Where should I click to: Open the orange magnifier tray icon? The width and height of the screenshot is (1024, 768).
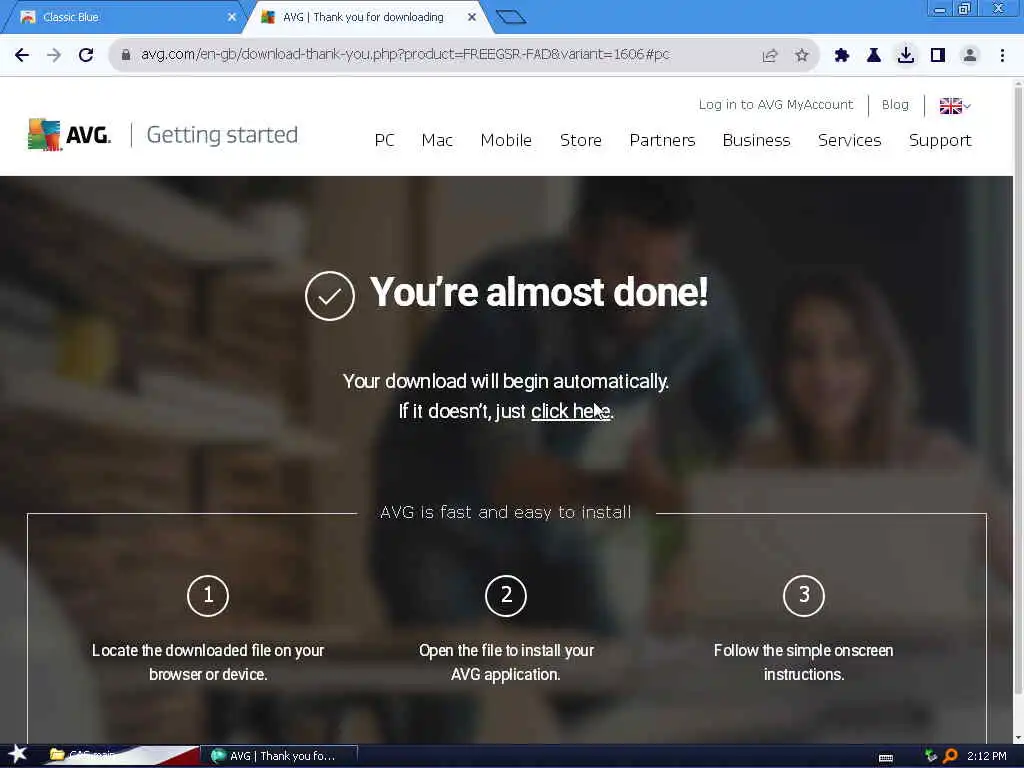(x=950, y=756)
